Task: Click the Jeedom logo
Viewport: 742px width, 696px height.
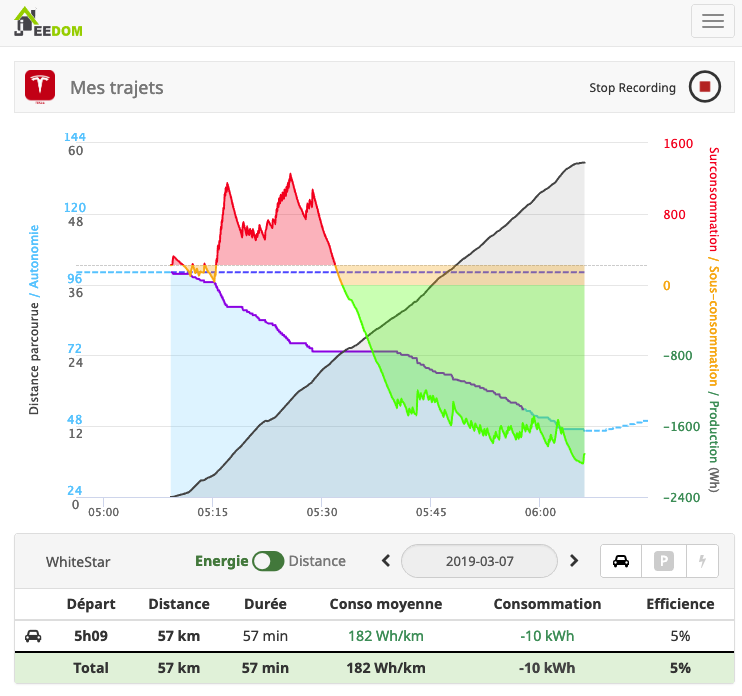Action: coord(48,22)
